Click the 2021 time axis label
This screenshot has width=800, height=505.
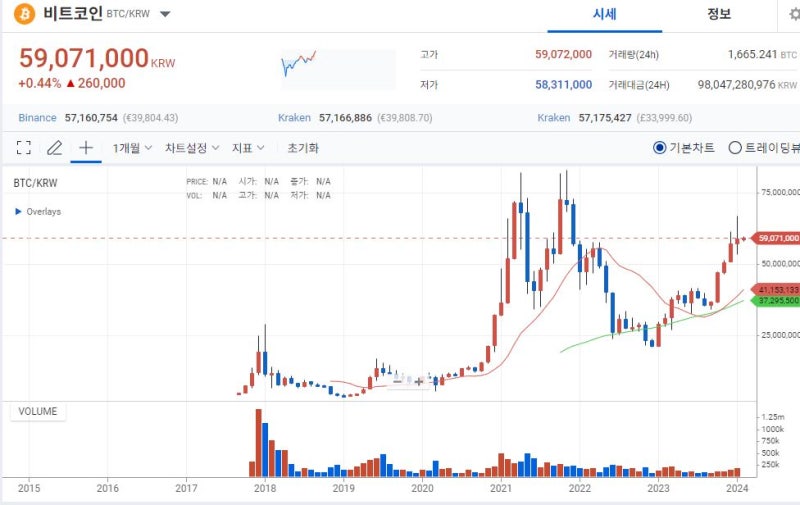click(x=501, y=488)
